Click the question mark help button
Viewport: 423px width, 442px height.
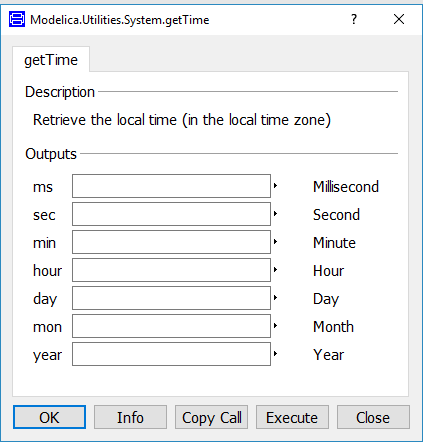coord(354,19)
